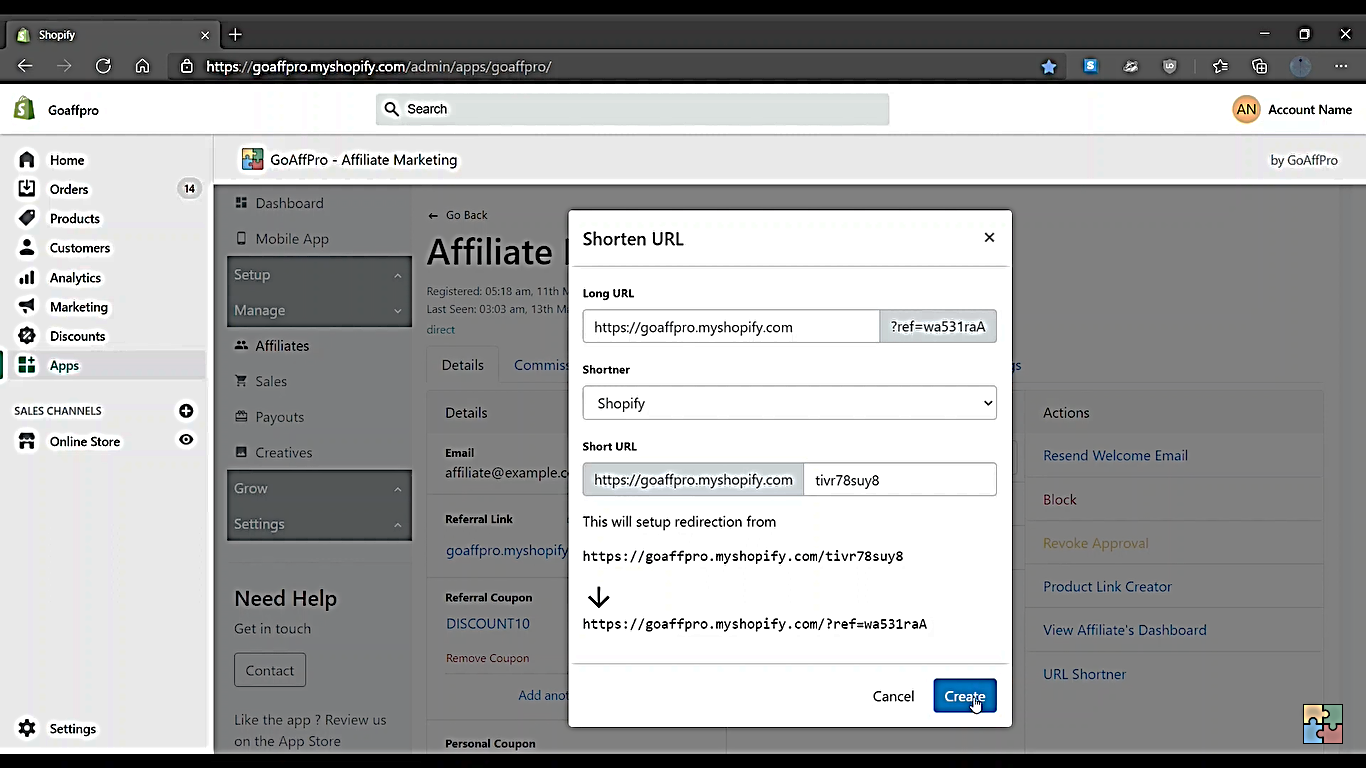Expand the Grow section
The height and width of the screenshot is (768, 1366).
319,488
